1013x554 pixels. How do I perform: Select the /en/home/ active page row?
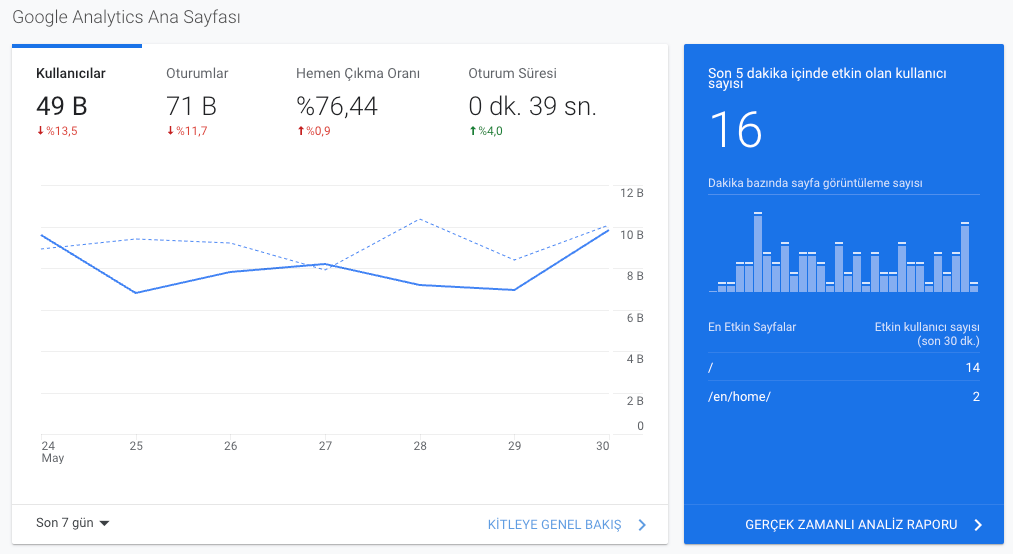(843, 397)
